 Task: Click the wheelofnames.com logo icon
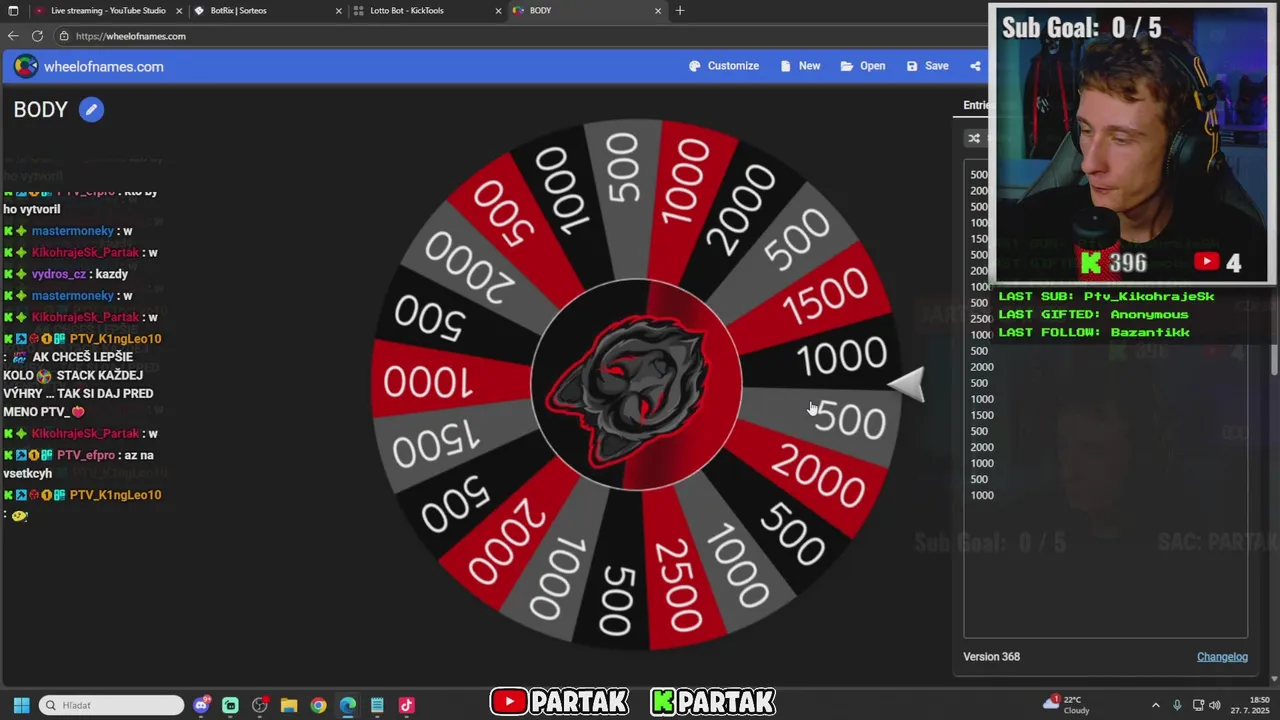tap(25, 67)
